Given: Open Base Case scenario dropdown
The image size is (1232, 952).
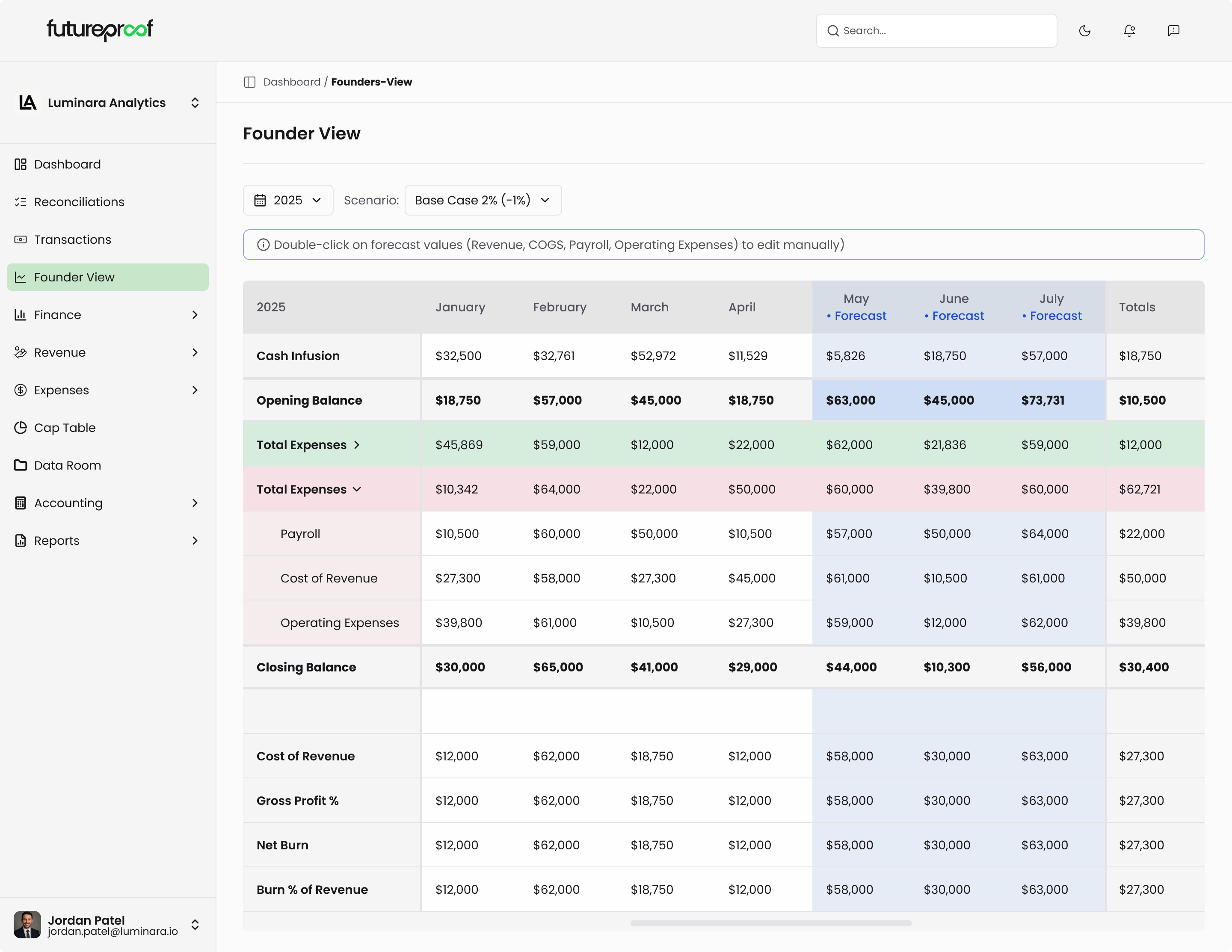Looking at the screenshot, I should click(482, 200).
